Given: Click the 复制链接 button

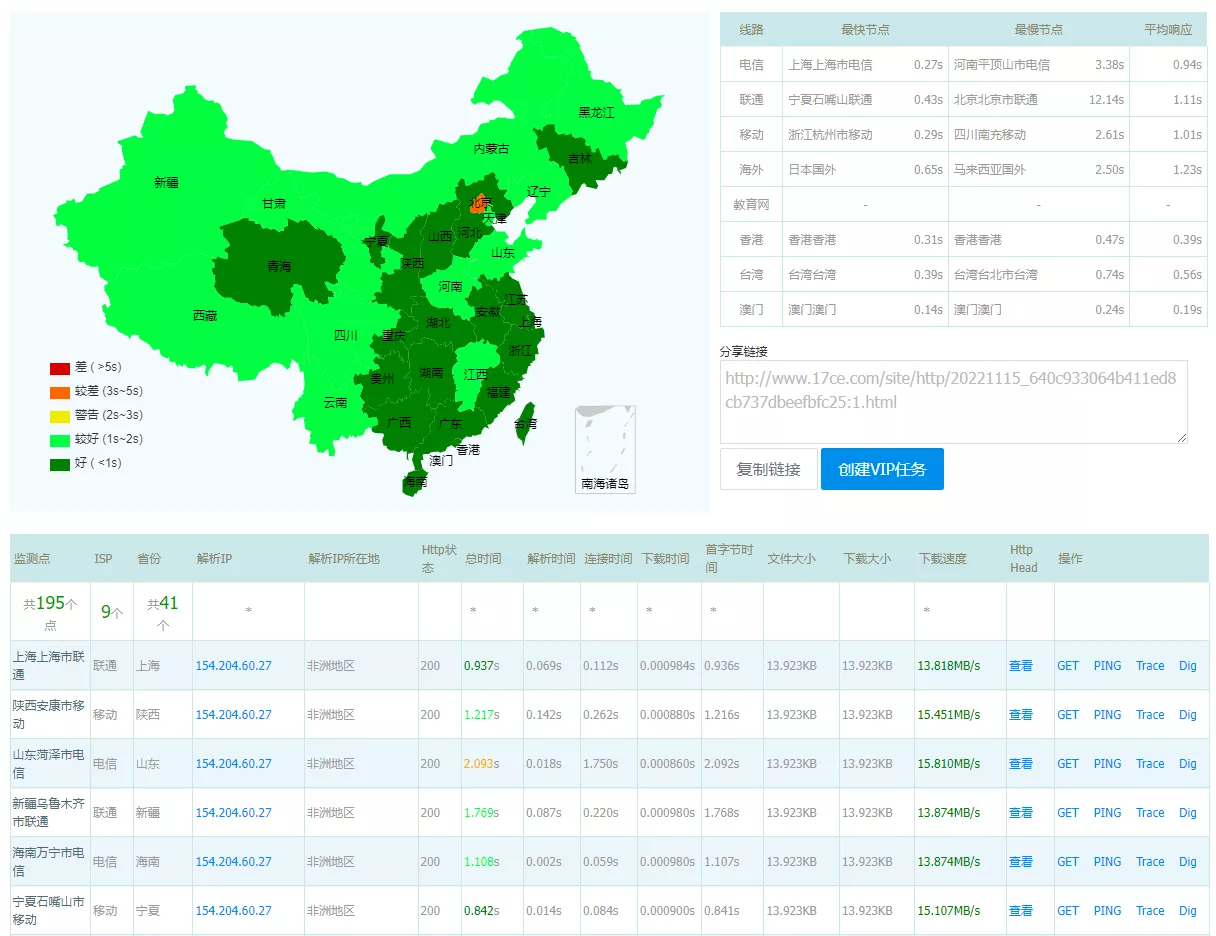Looking at the screenshot, I should 768,469.
